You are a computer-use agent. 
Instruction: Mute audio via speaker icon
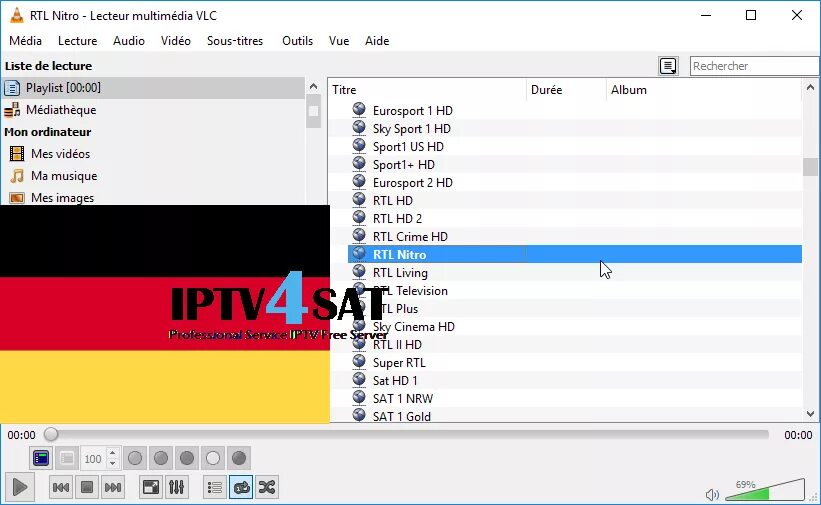point(712,494)
